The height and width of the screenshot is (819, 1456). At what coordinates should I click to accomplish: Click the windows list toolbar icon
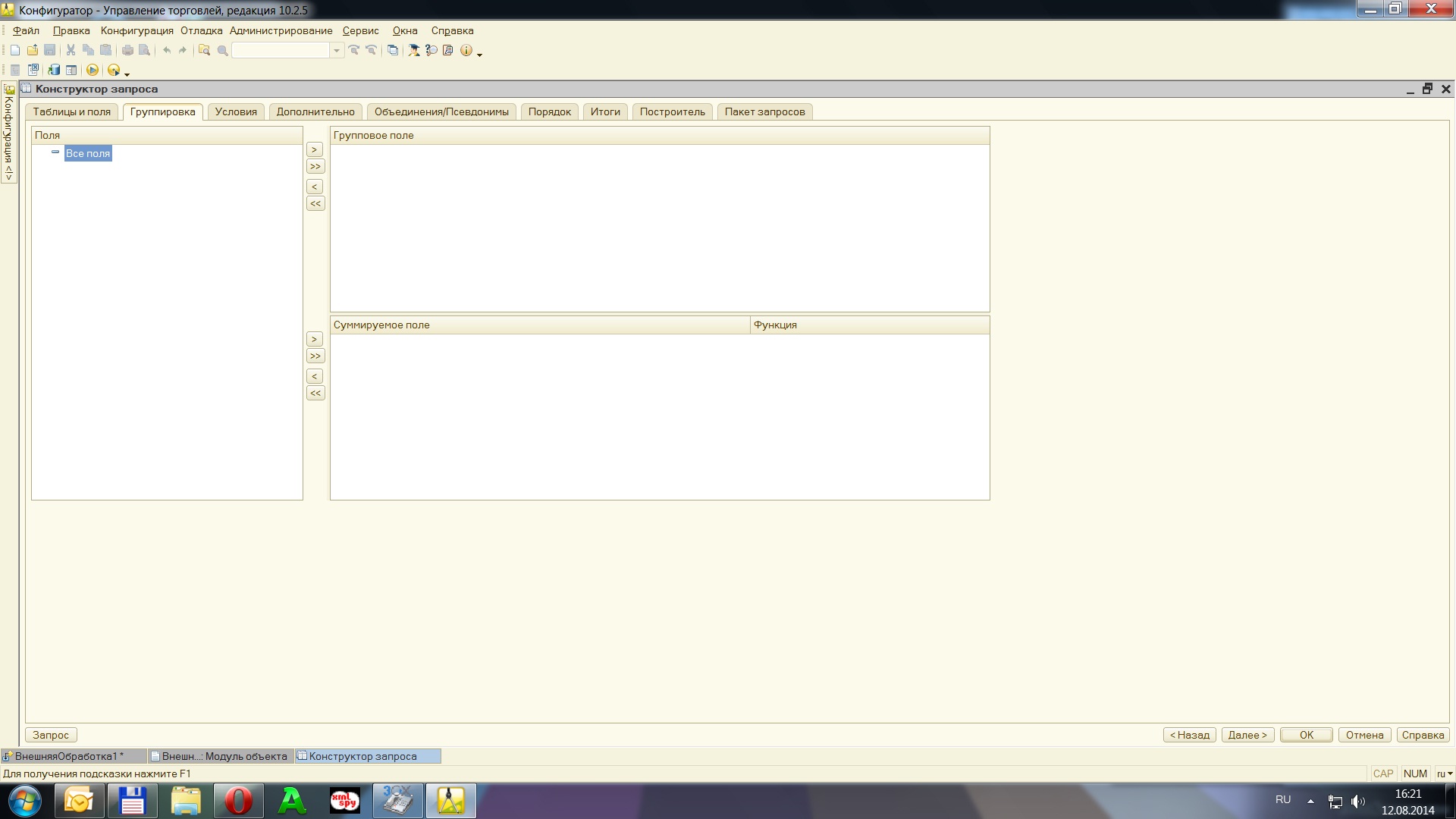coord(393,50)
